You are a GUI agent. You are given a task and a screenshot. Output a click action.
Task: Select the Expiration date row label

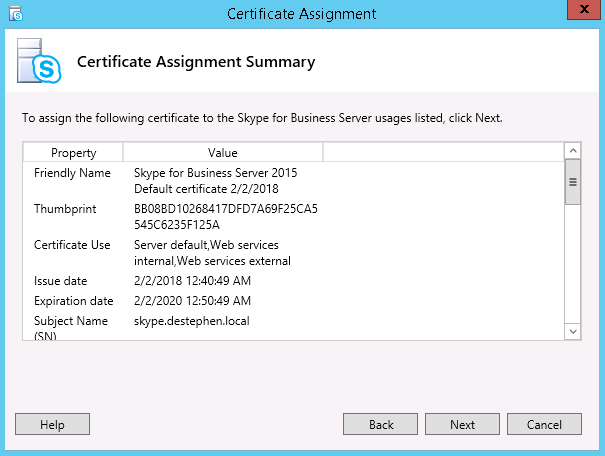tap(74, 301)
